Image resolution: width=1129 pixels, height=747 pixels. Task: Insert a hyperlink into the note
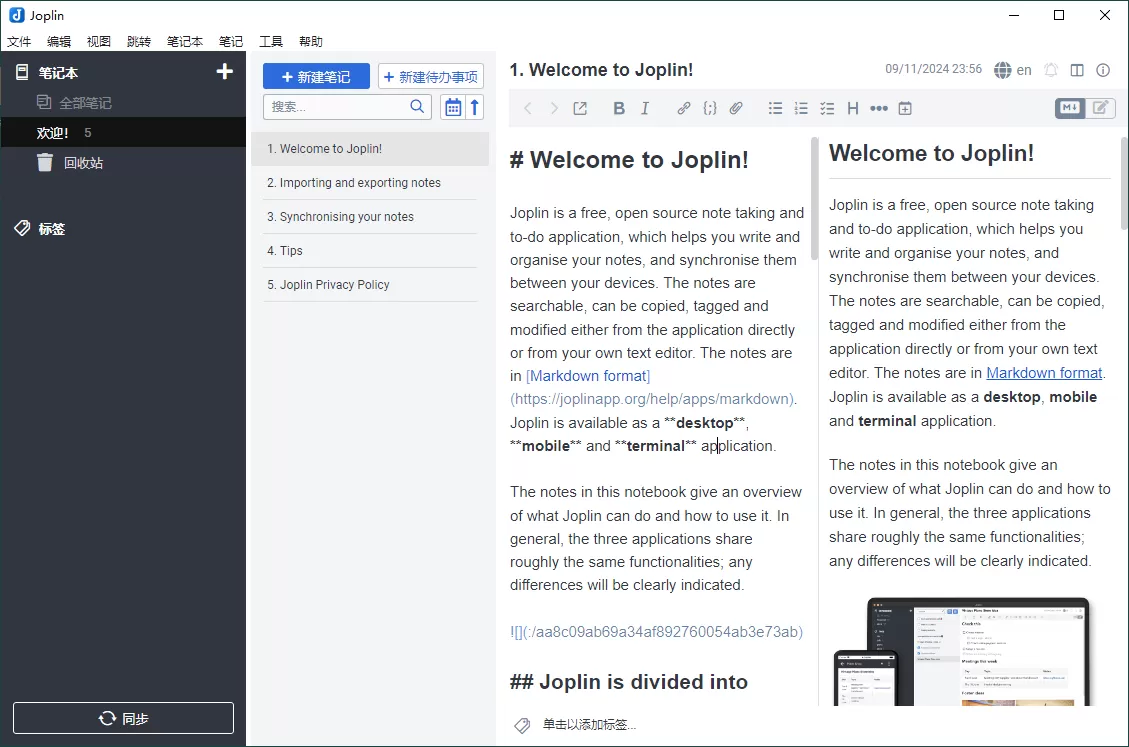(x=684, y=107)
